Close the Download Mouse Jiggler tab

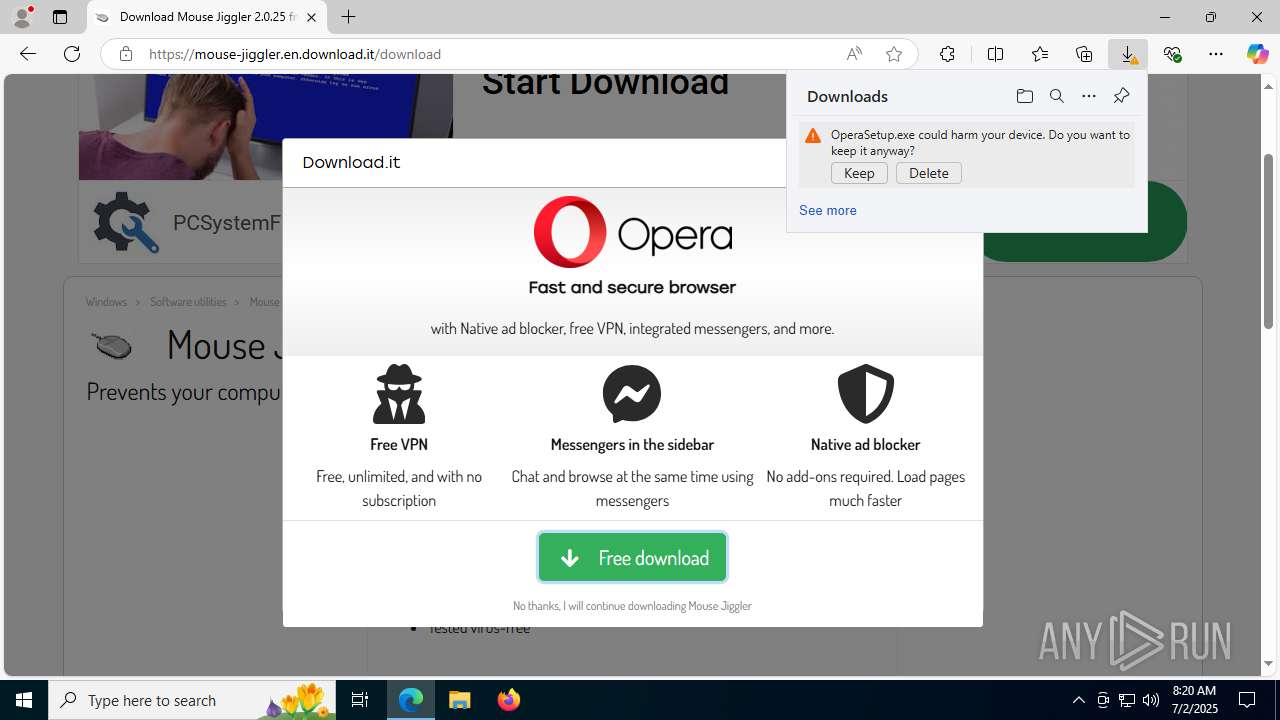(x=311, y=17)
